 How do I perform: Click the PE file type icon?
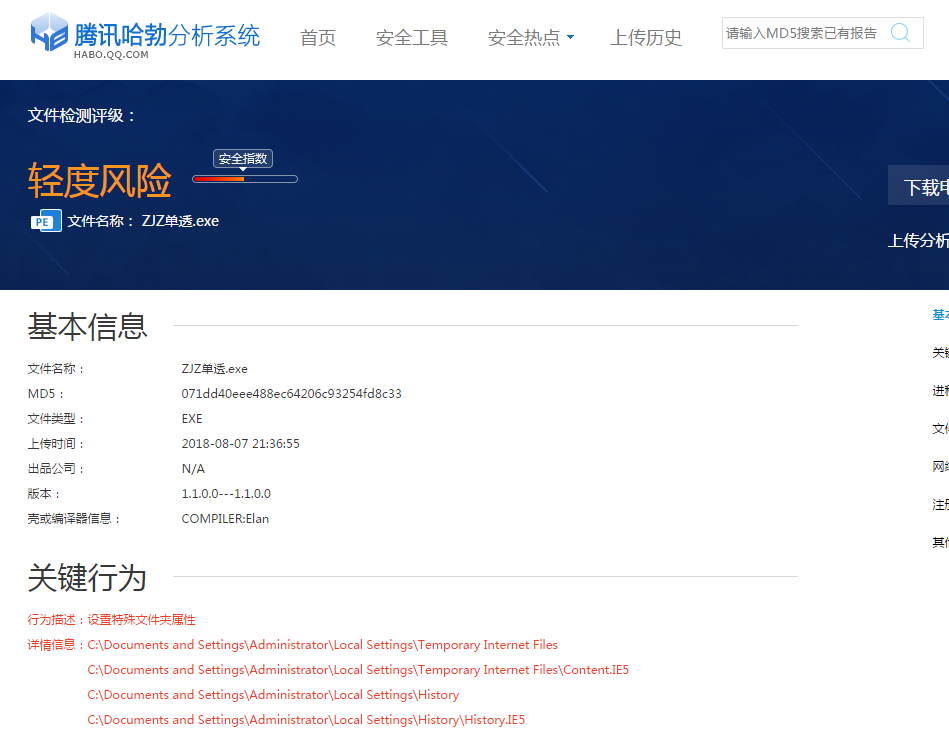[x=46, y=221]
